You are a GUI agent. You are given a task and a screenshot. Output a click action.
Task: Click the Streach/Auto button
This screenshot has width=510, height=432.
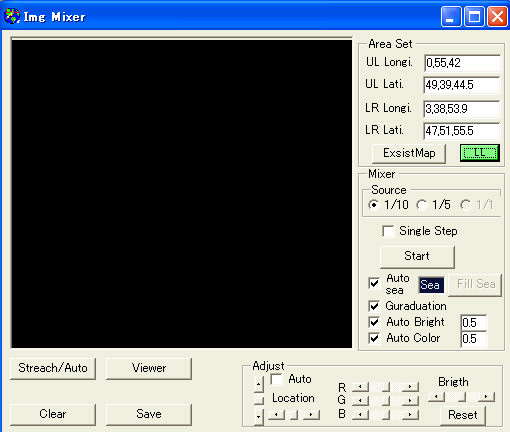(x=53, y=368)
